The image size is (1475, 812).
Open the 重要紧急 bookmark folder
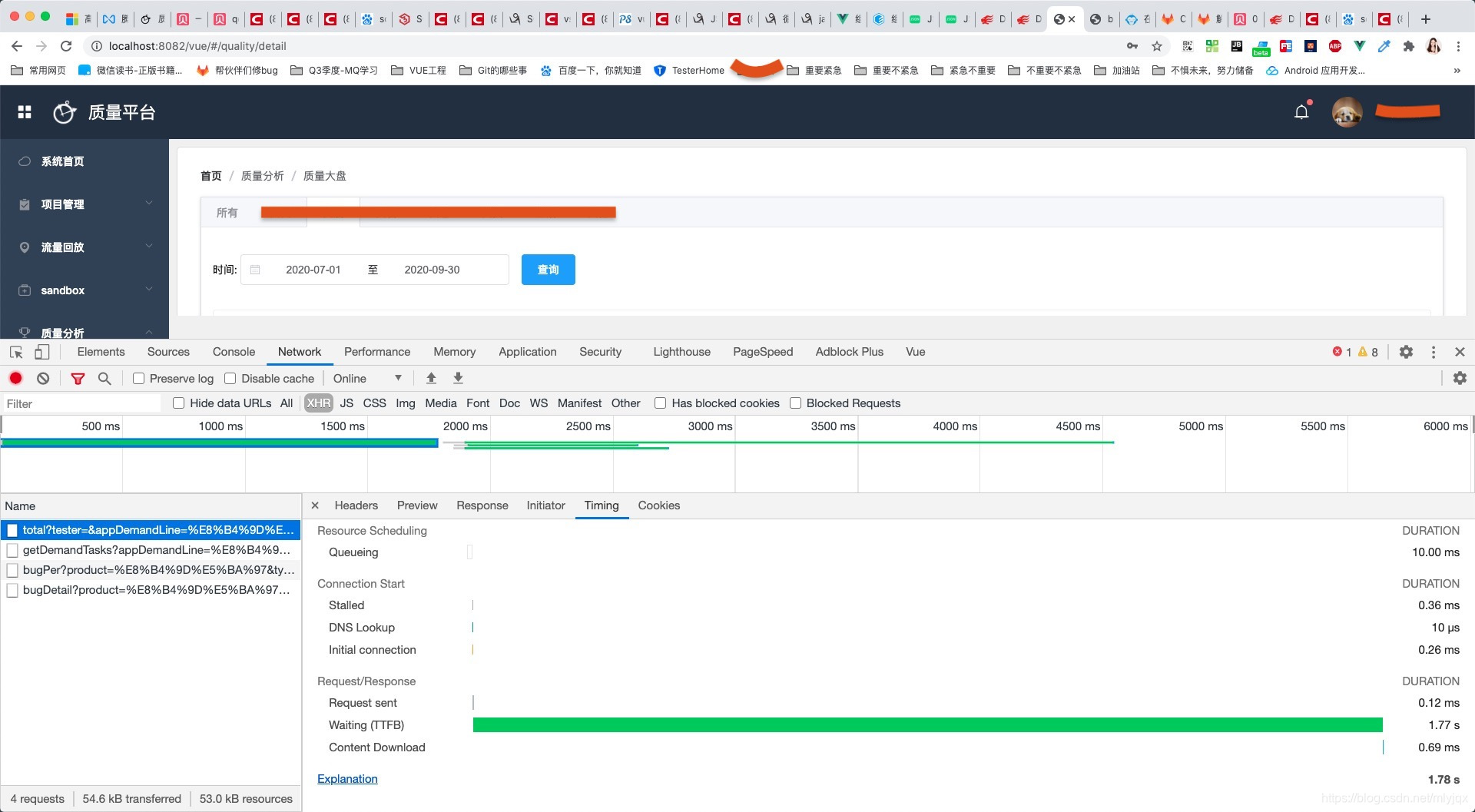pos(814,71)
